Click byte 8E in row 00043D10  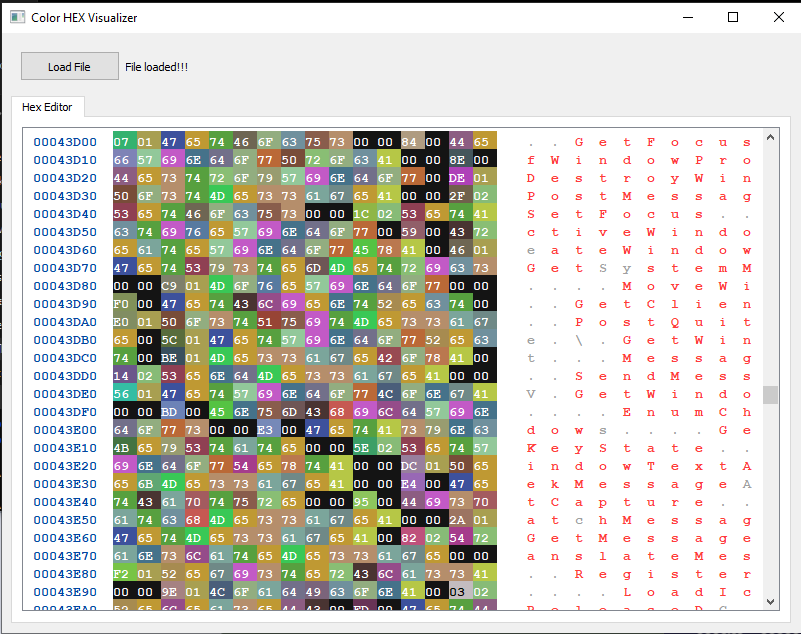click(x=461, y=160)
